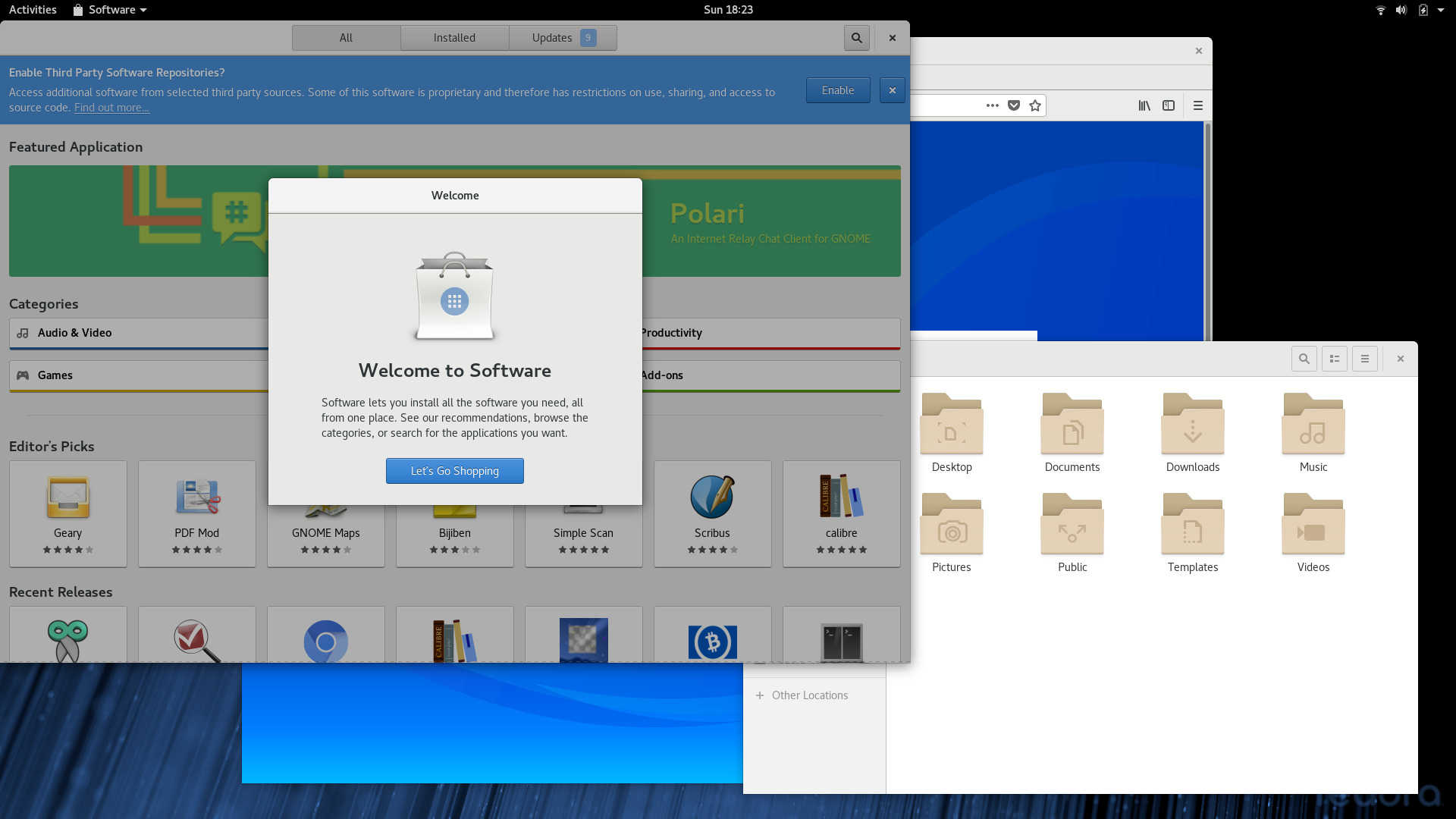
Task: Save page to Pocket in Firefox
Action: click(1013, 105)
